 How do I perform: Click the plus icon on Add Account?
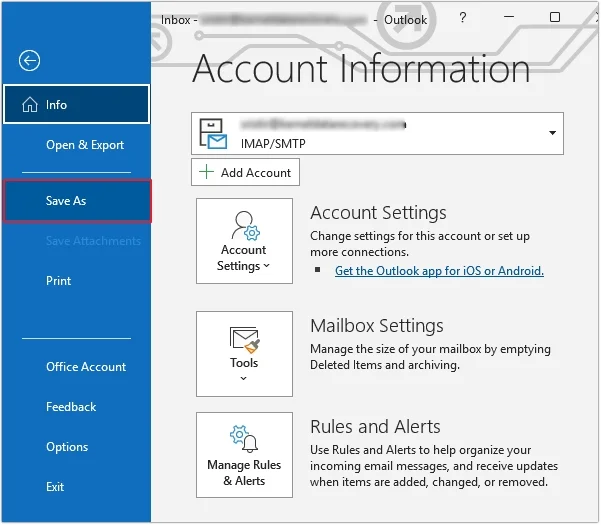pyautogui.click(x=207, y=172)
